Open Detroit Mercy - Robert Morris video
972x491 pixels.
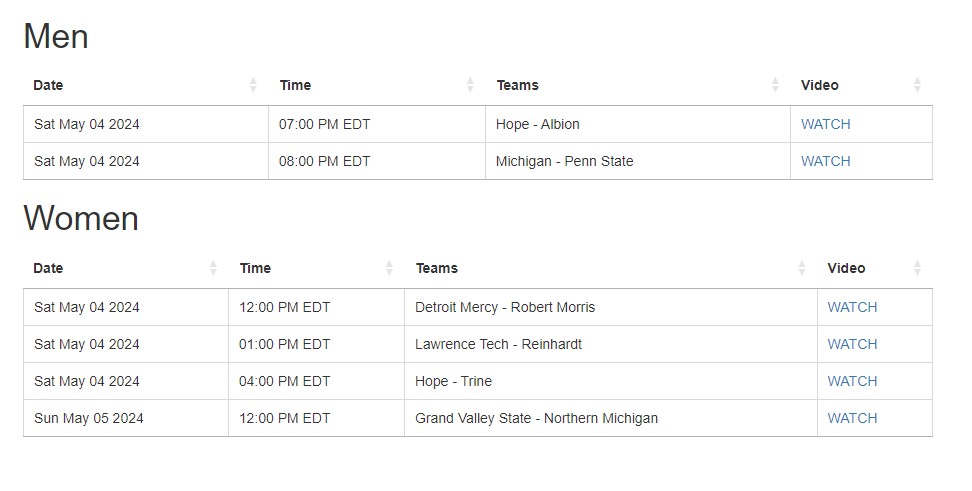click(x=852, y=308)
